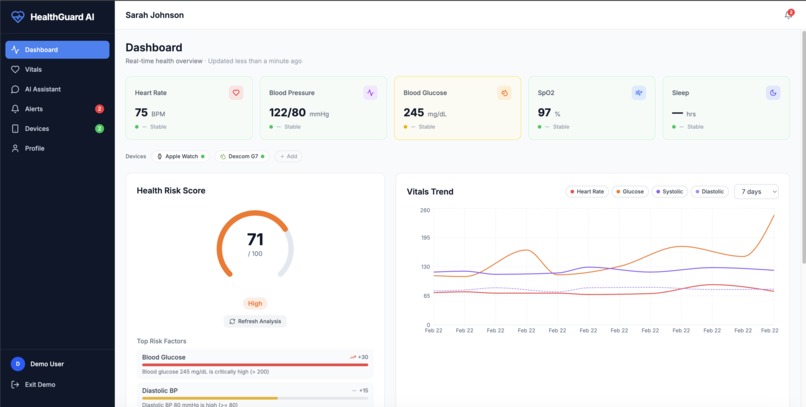Click the Apple Watch device chip
806x407 pixels.
click(x=180, y=156)
